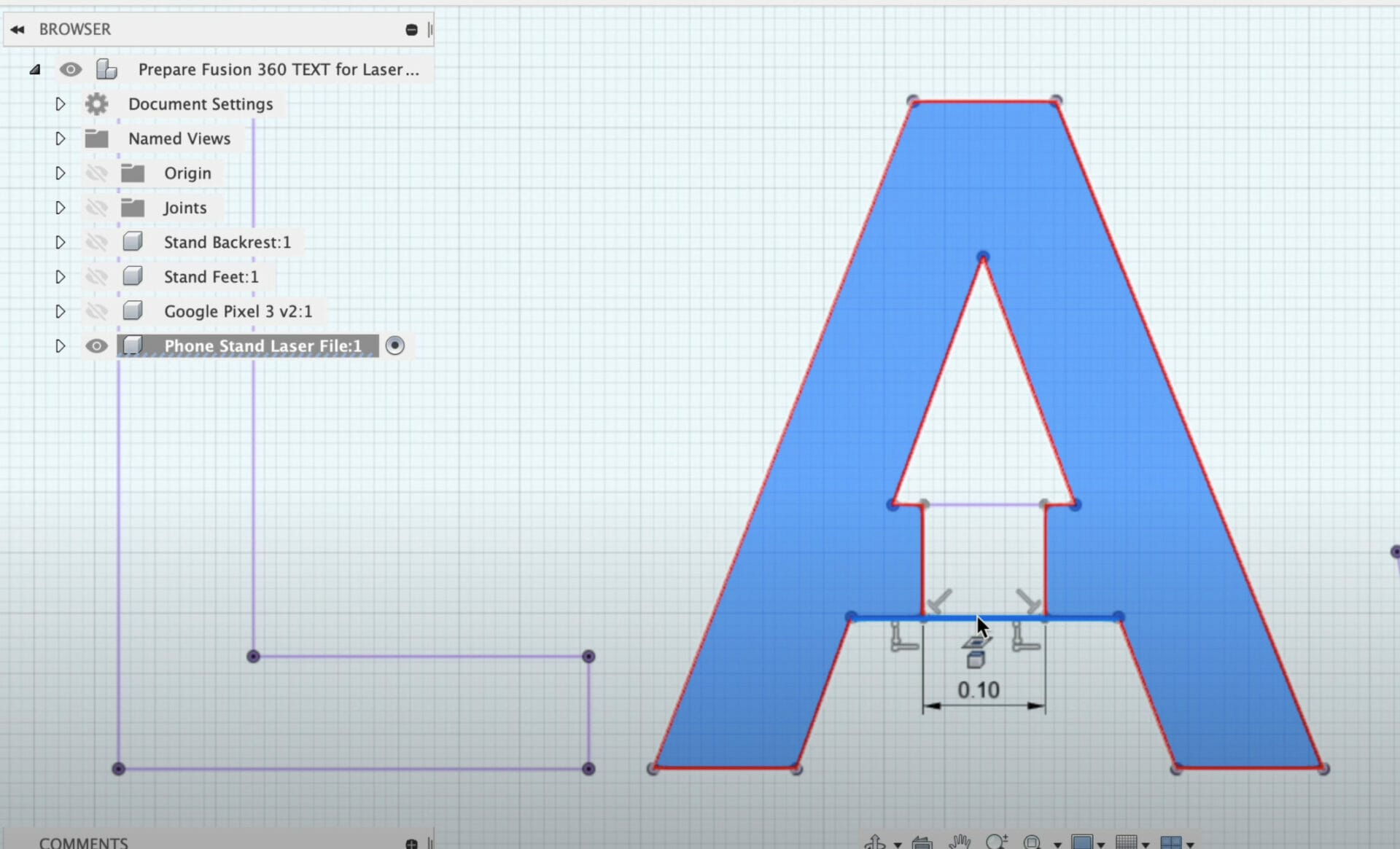
Task: Activate the Pan tool
Action: click(959, 842)
